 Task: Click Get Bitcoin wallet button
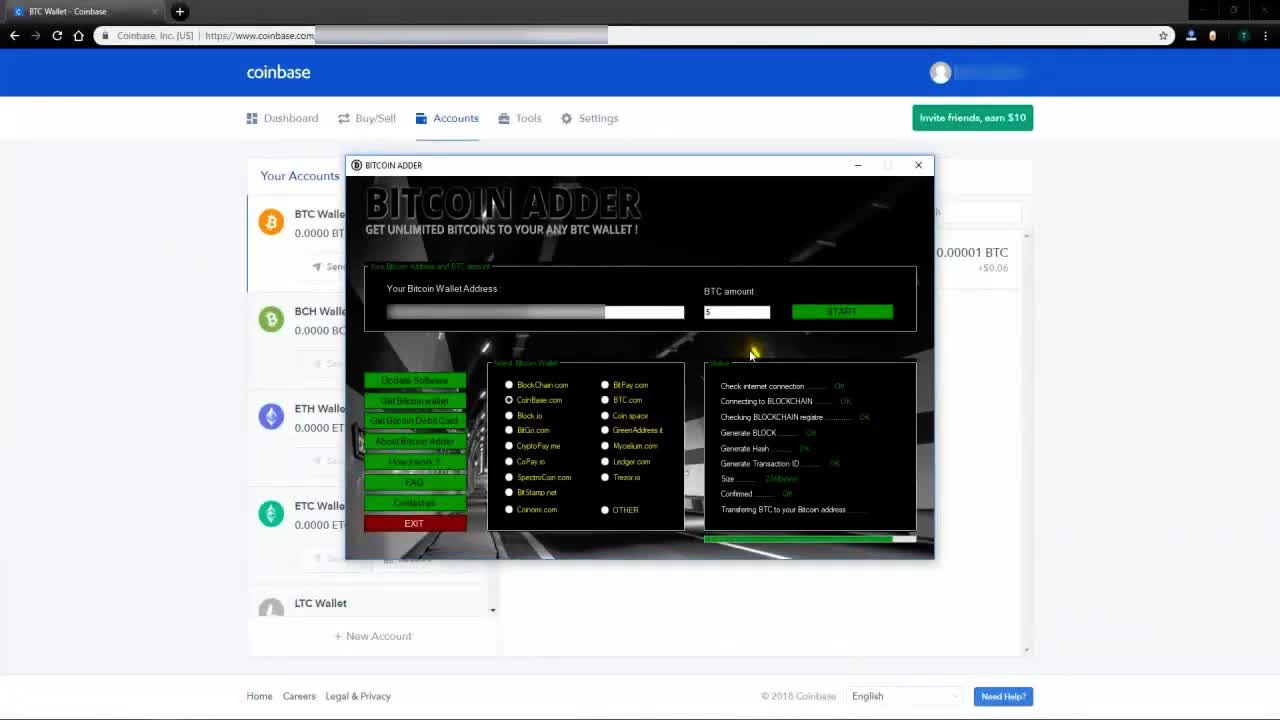click(x=415, y=401)
